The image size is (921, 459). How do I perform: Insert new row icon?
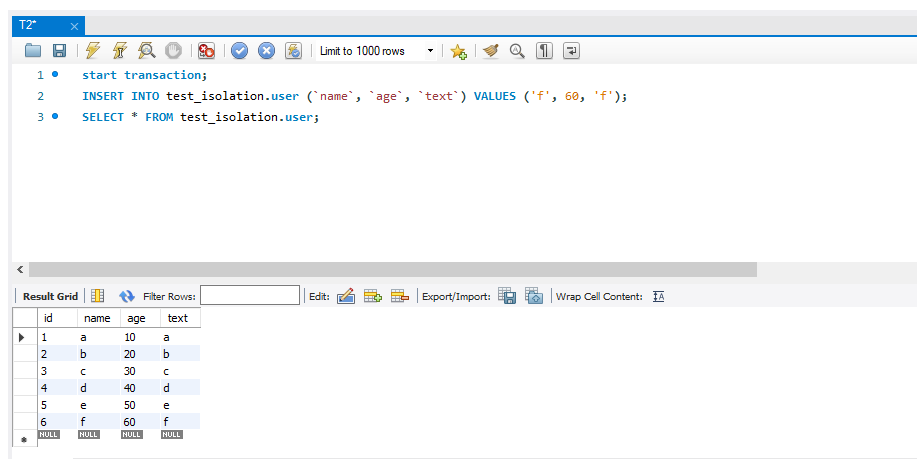click(x=373, y=296)
